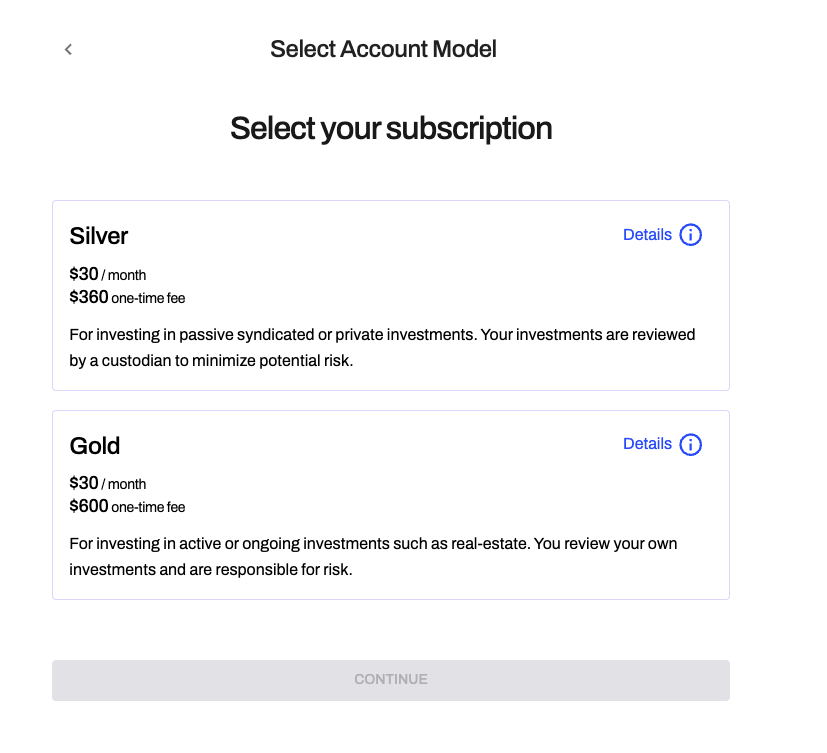
Task: Click the Gold $30 / month price
Action: click(x=107, y=483)
